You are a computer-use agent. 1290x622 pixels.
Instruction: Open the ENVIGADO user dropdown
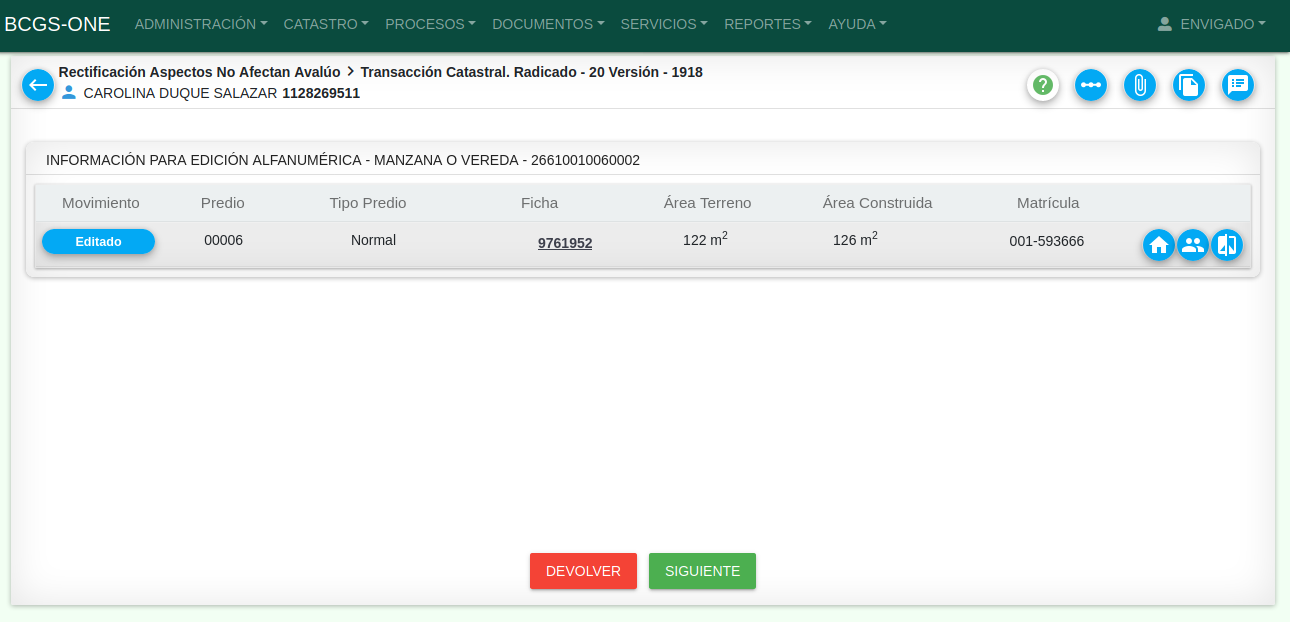1211,24
